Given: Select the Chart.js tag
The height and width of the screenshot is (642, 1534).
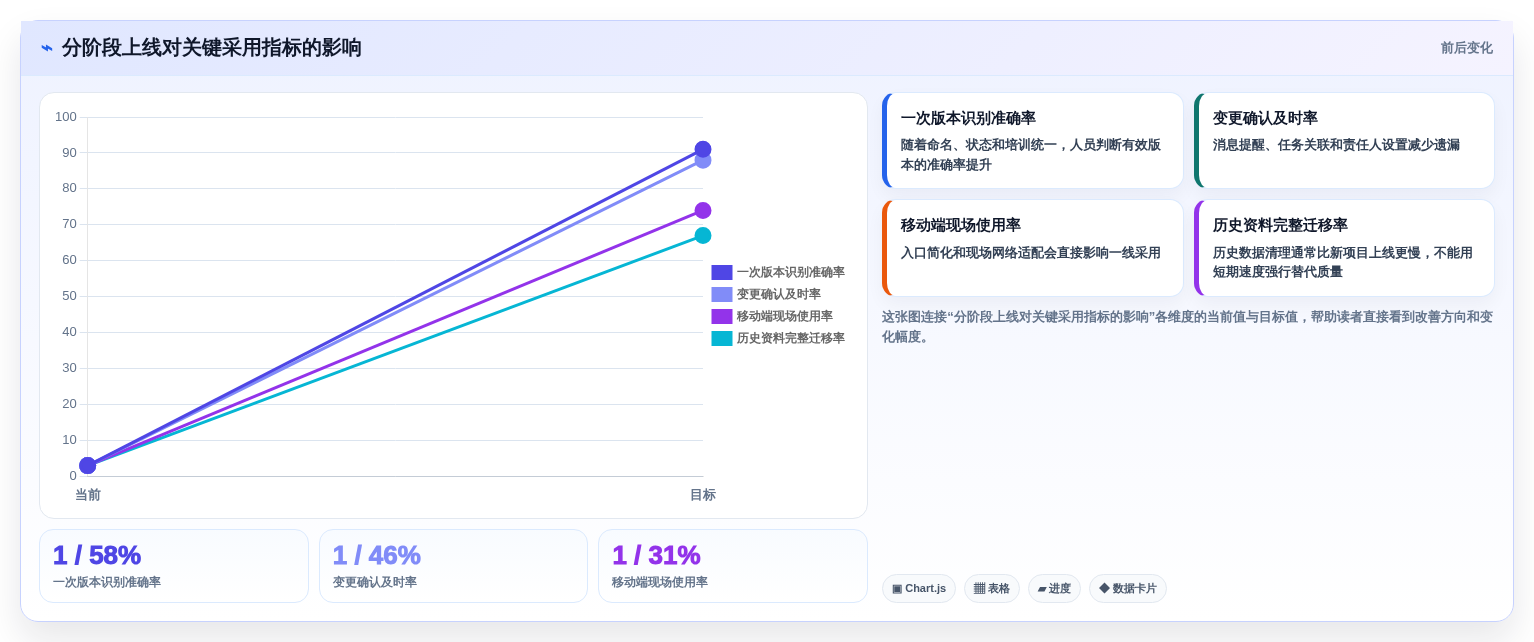Looking at the screenshot, I should (x=919, y=588).
